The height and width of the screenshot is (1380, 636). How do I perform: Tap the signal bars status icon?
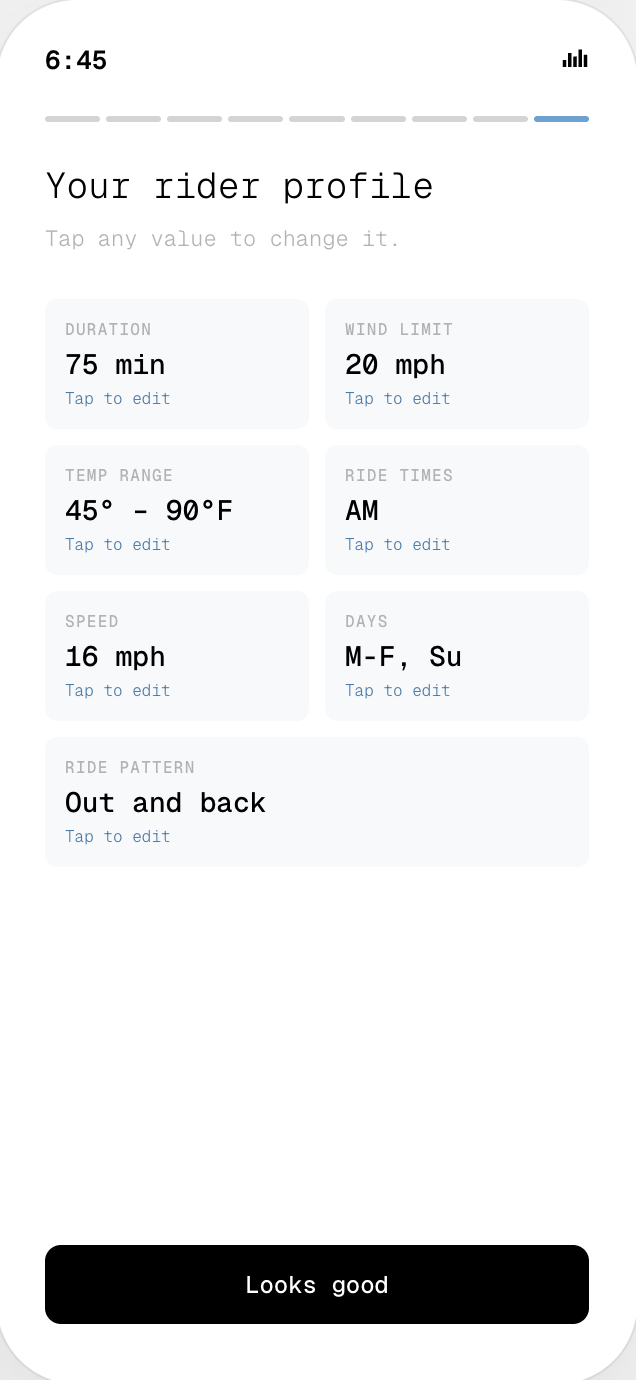tap(575, 59)
